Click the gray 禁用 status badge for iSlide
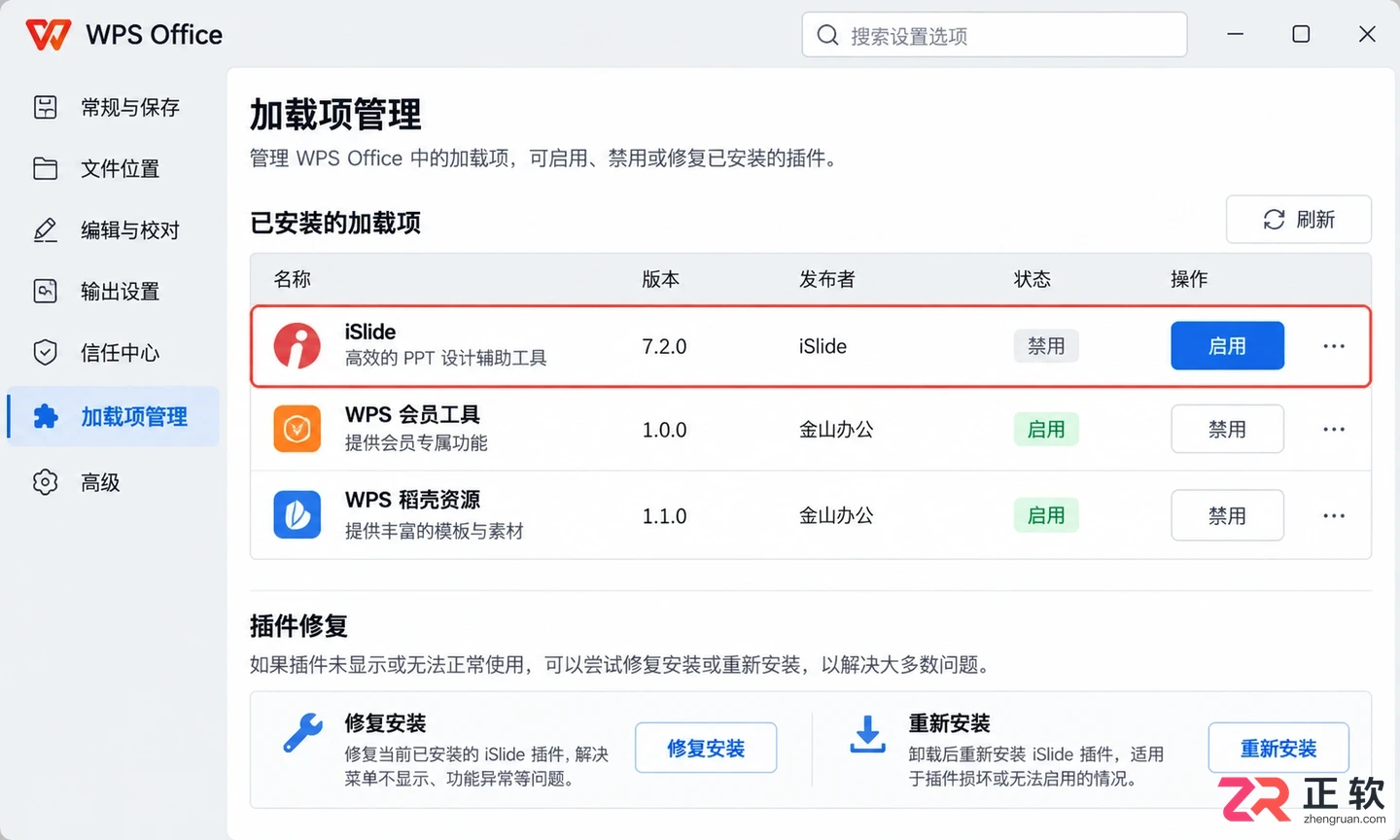Screen dimensions: 1400x840 pyautogui.click(x=1046, y=346)
